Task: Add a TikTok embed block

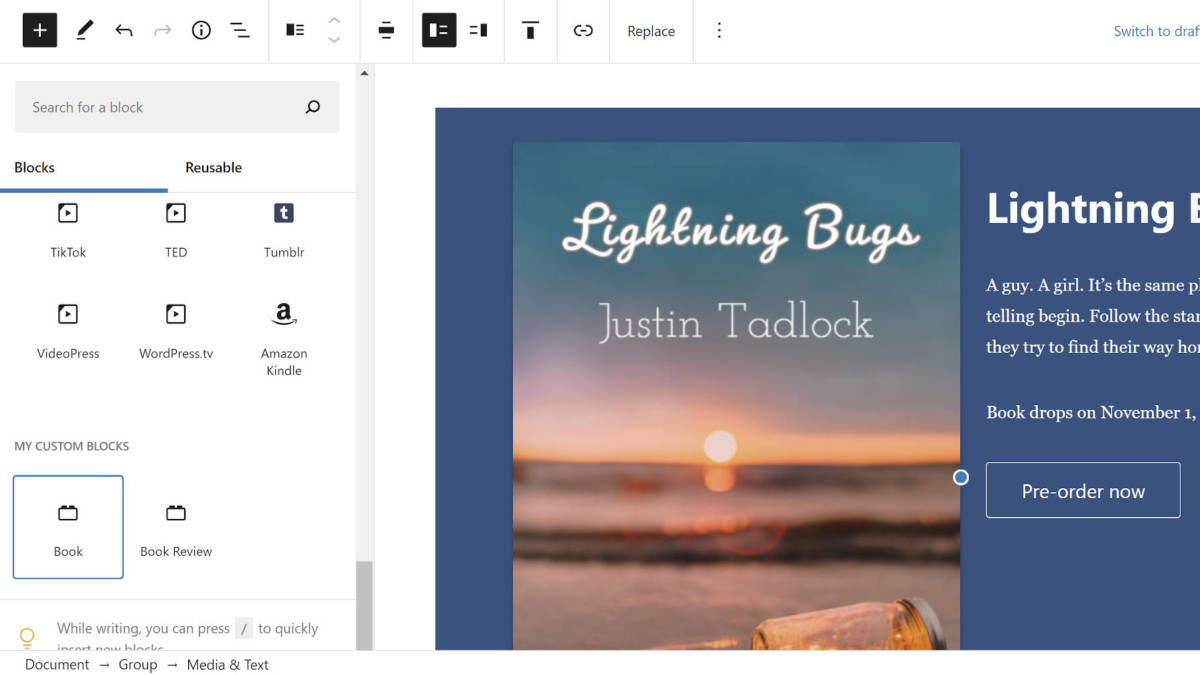Action: [x=67, y=228]
